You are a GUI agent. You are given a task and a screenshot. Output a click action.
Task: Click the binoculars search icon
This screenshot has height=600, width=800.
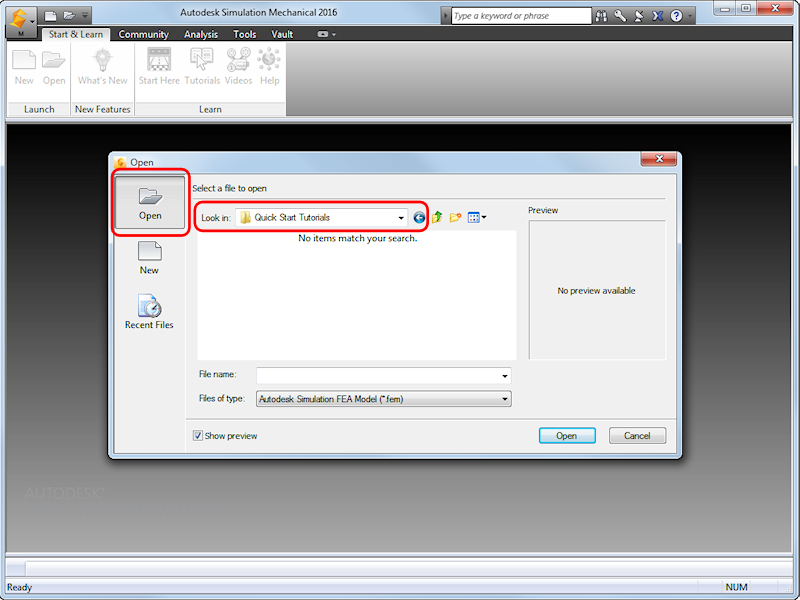point(602,16)
